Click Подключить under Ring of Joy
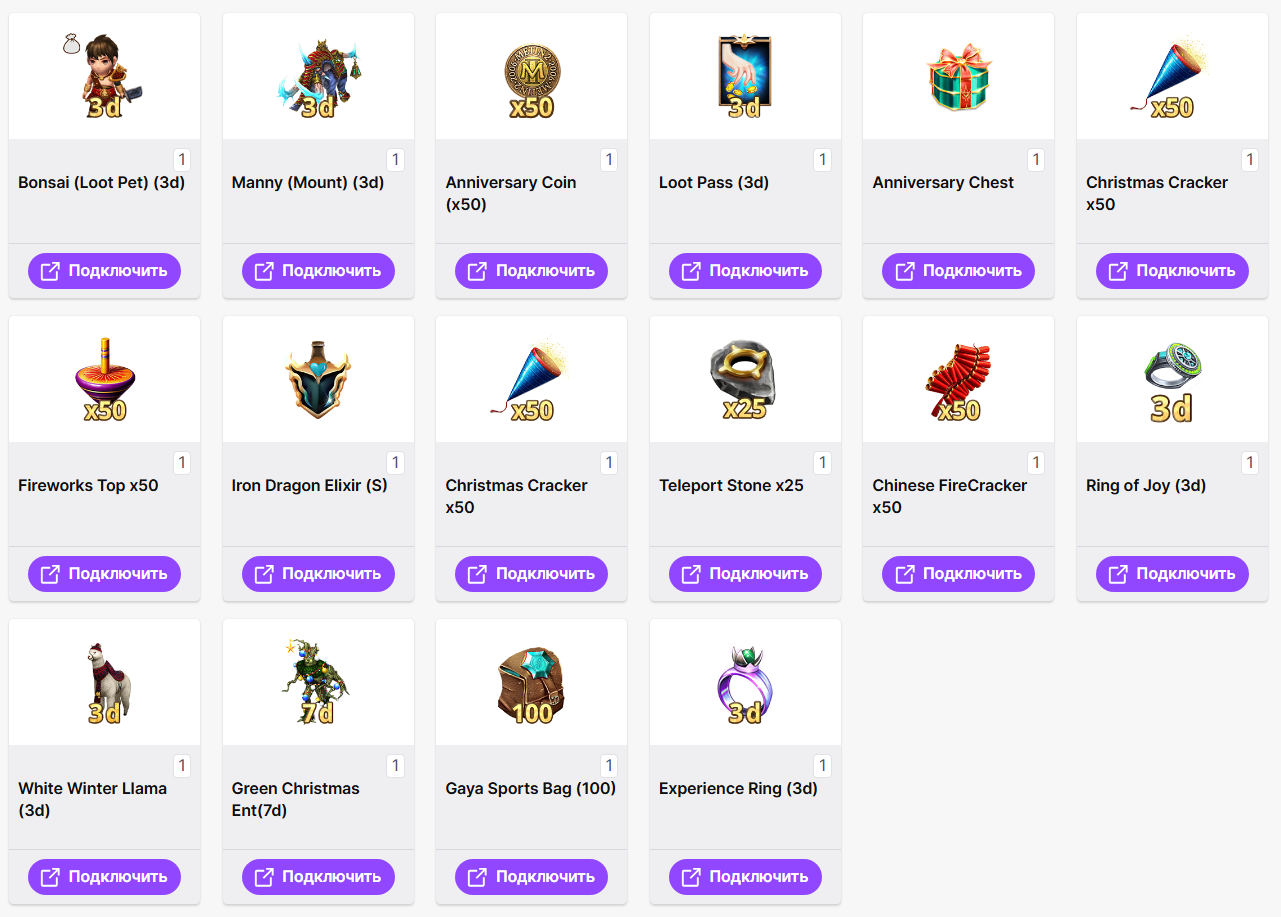Screen dimensions: 1281x917 1172,574
